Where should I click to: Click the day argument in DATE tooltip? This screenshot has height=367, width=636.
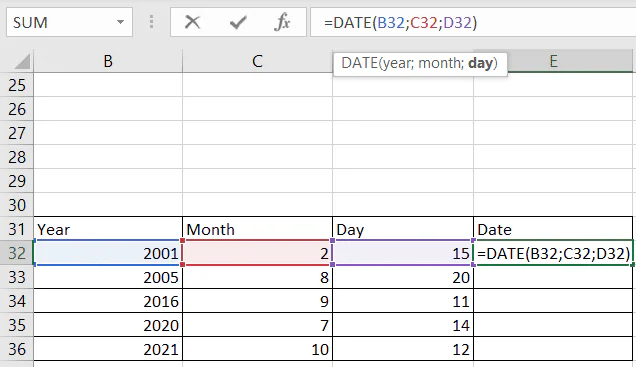[481, 63]
